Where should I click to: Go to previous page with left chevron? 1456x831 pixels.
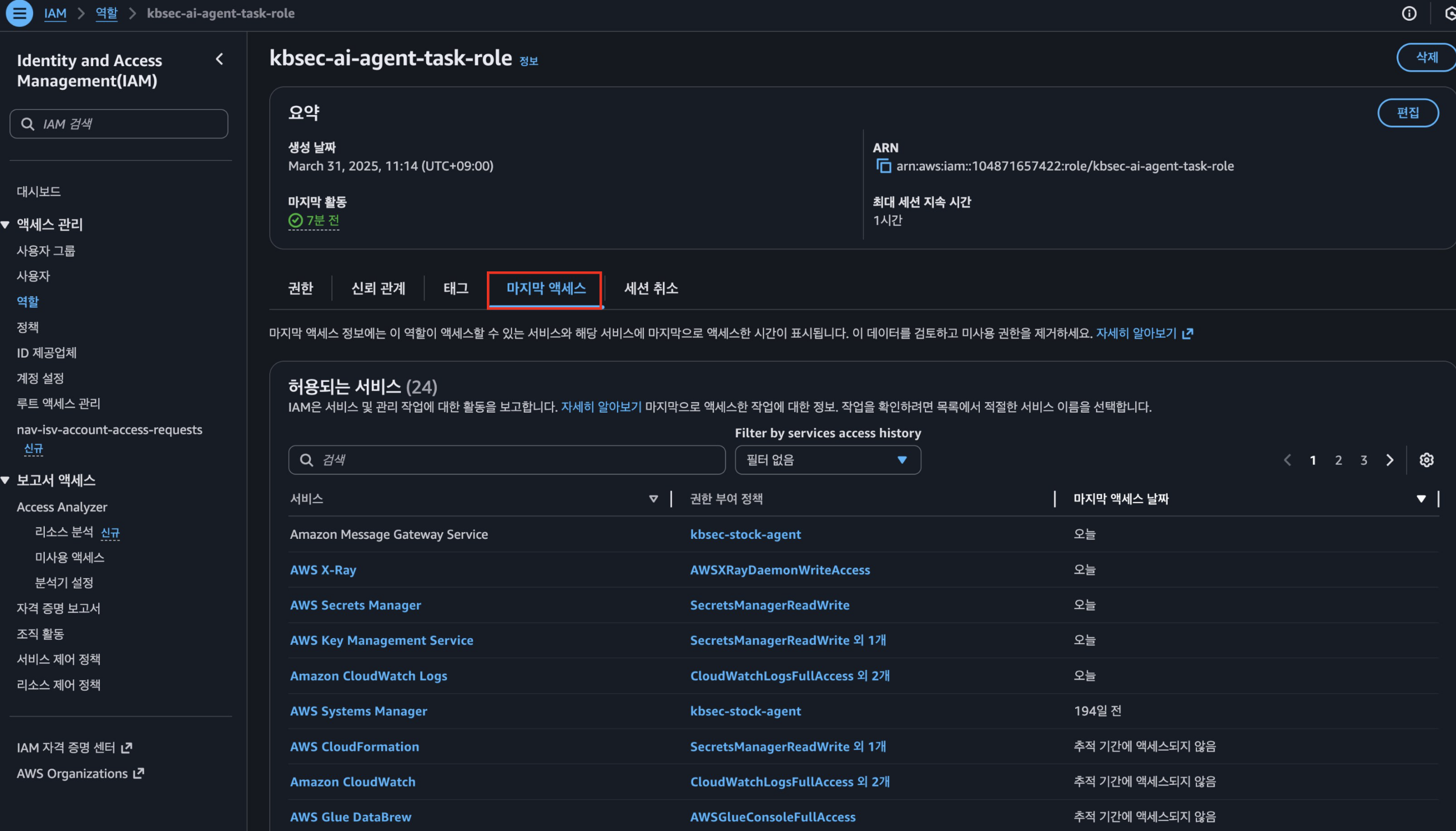1287,460
